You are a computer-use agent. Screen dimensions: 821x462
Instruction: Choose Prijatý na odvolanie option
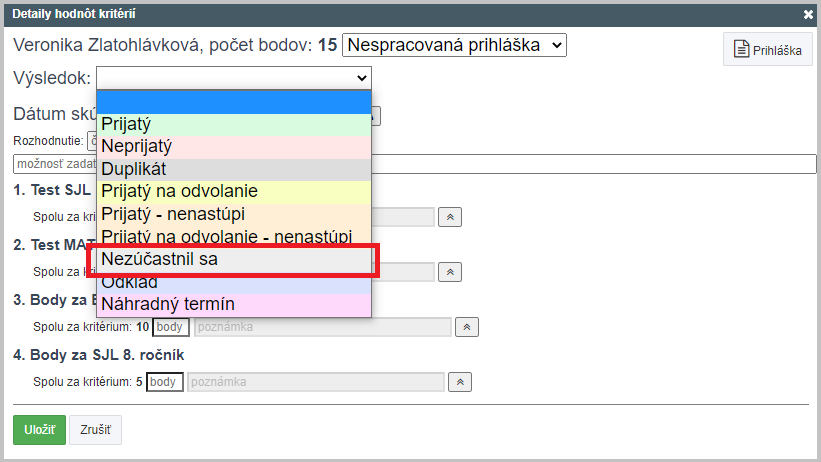click(x=234, y=192)
